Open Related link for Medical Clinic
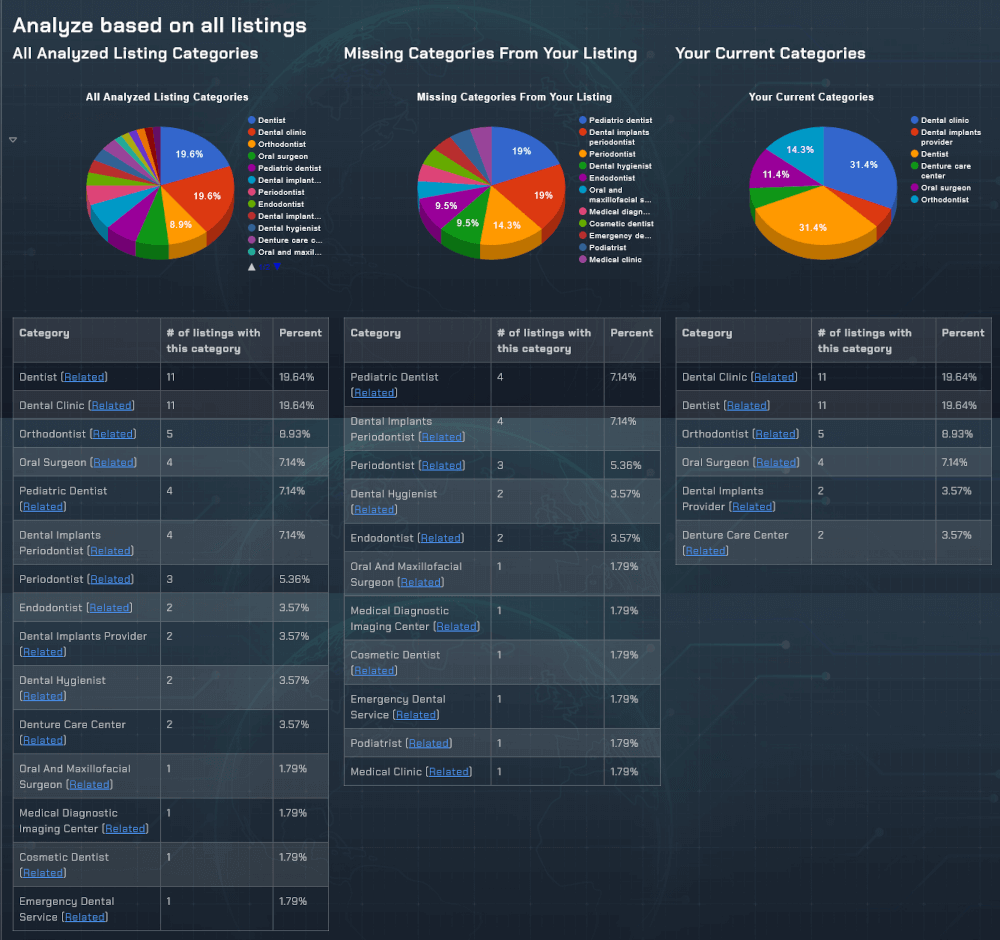This screenshot has width=1000, height=940. click(x=449, y=772)
